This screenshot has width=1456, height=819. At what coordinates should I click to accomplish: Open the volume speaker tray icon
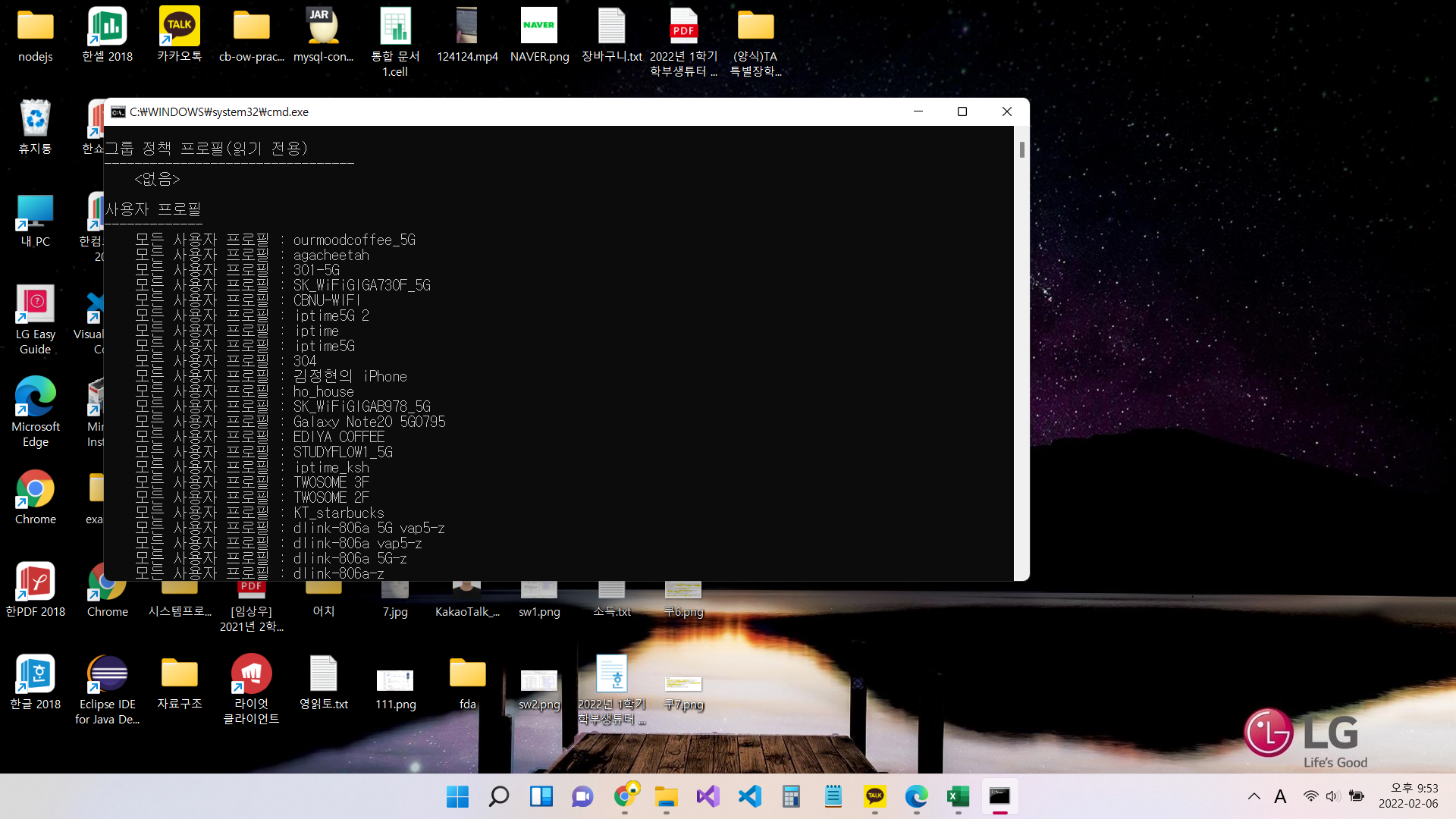coord(1332,796)
